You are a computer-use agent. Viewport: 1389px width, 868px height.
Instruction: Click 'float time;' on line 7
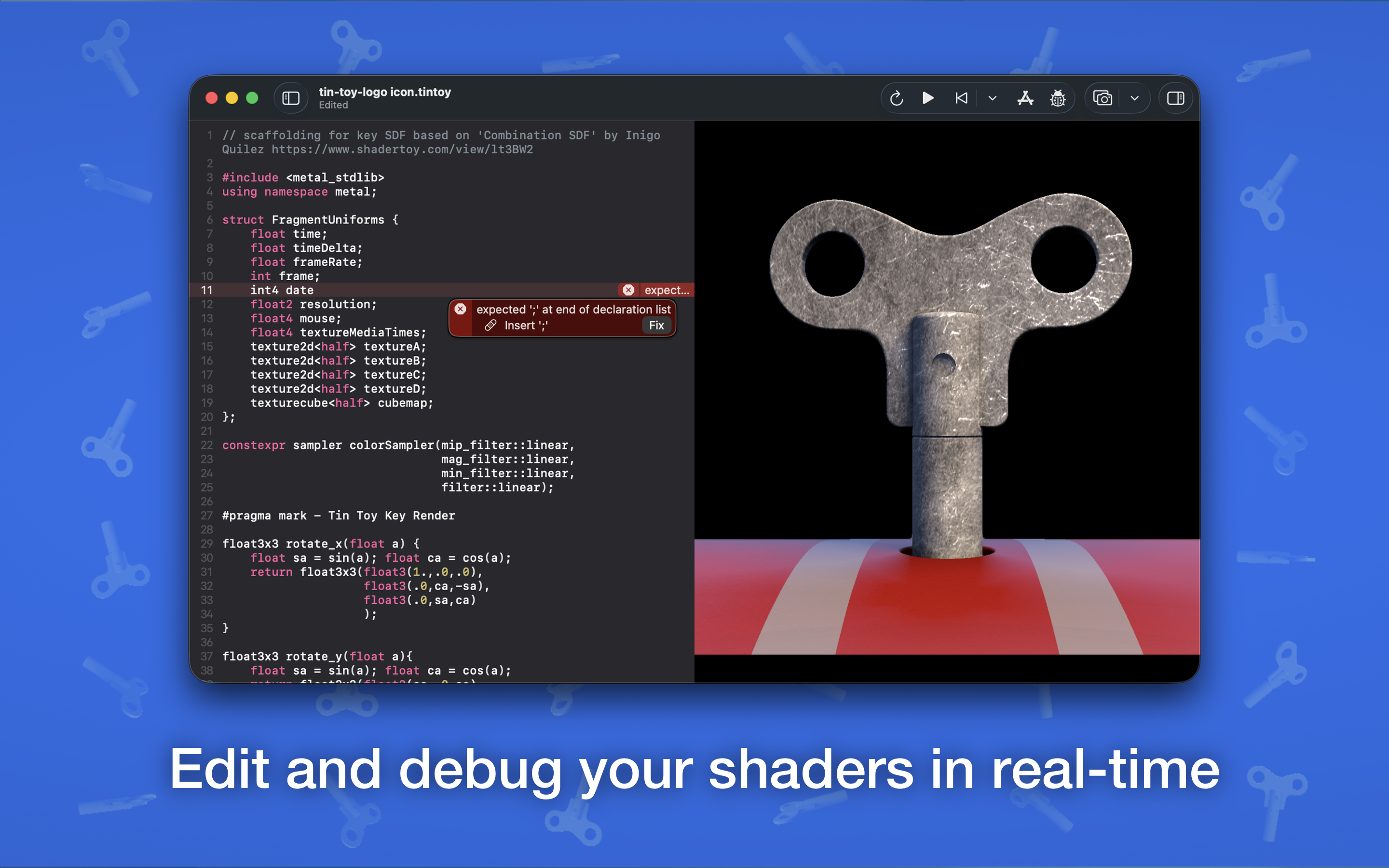click(289, 234)
